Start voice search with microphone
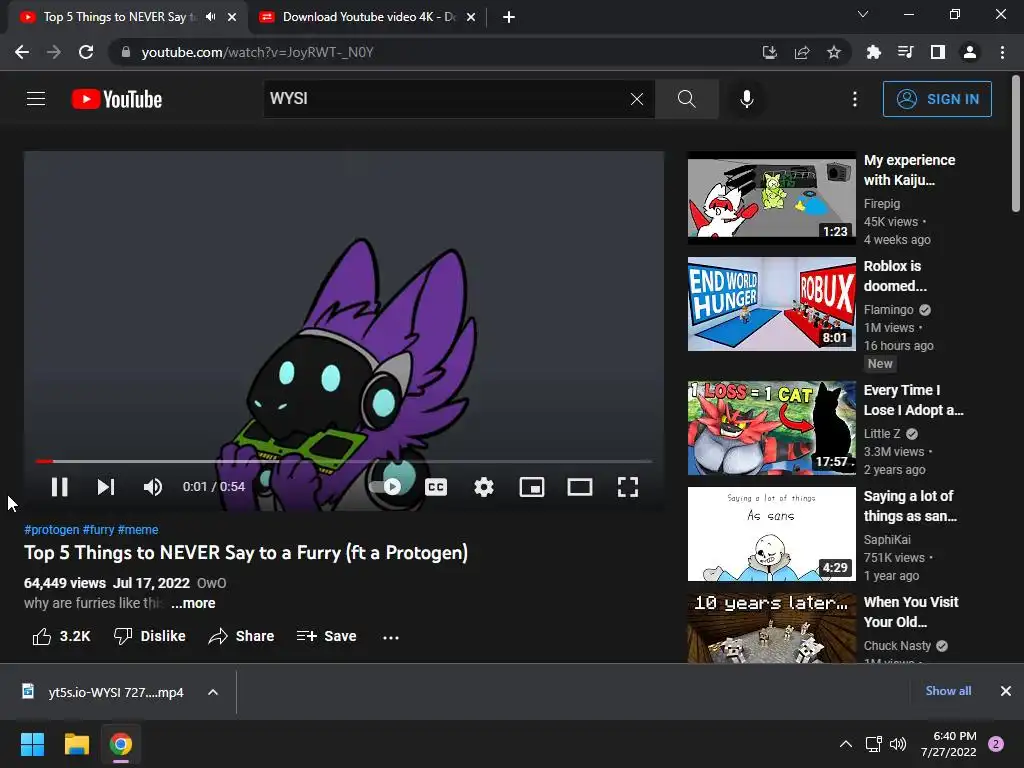This screenshot has height=768, width=1024. (746, 99)
